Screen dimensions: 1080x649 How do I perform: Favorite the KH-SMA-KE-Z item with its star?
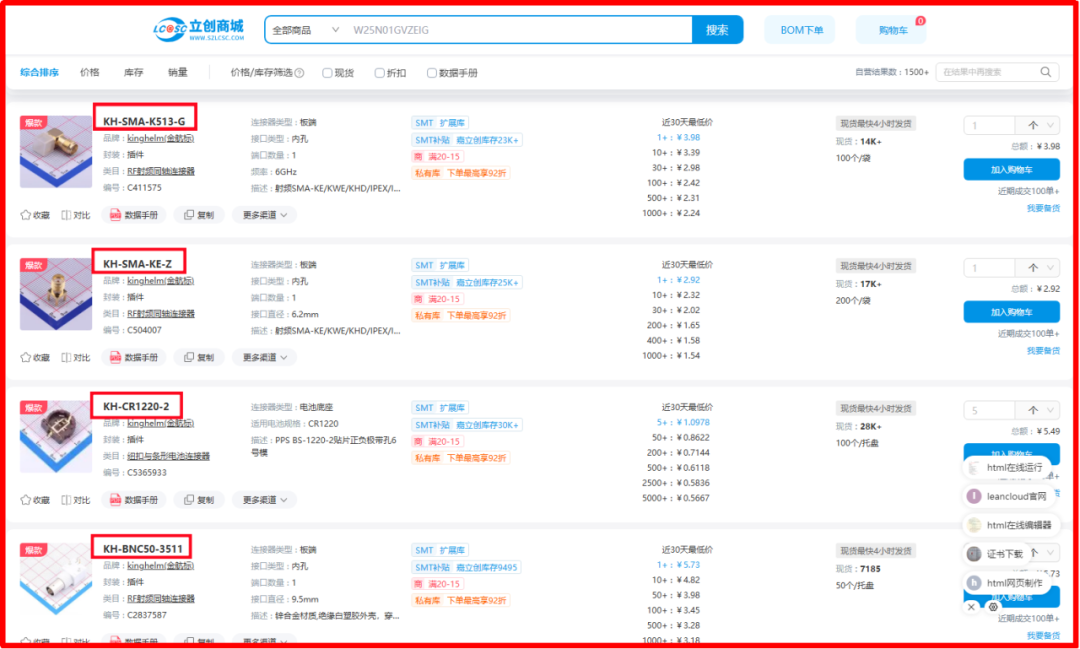point(26,358)
